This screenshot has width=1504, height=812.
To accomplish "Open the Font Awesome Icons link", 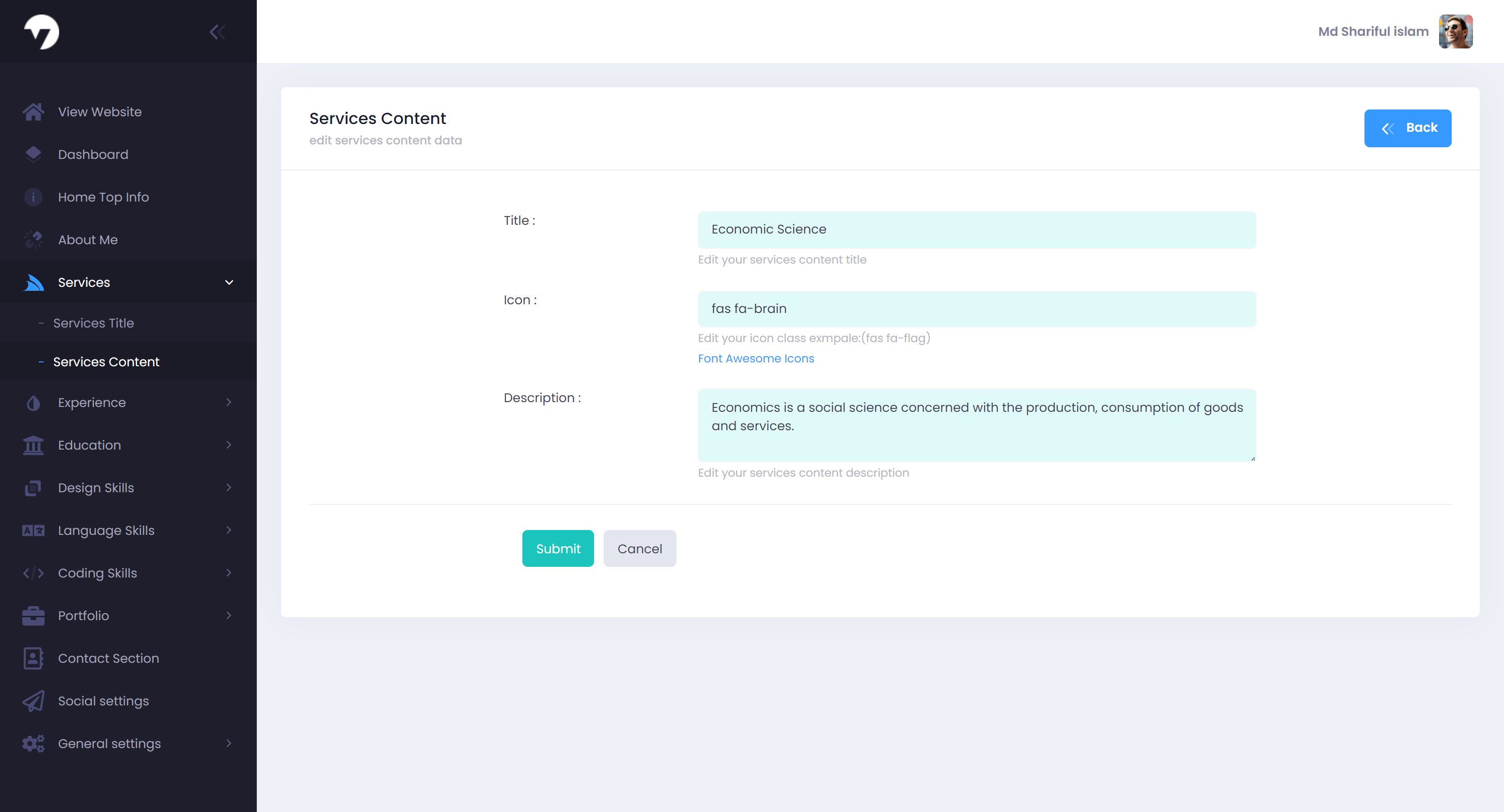I will tap(755, 359).
